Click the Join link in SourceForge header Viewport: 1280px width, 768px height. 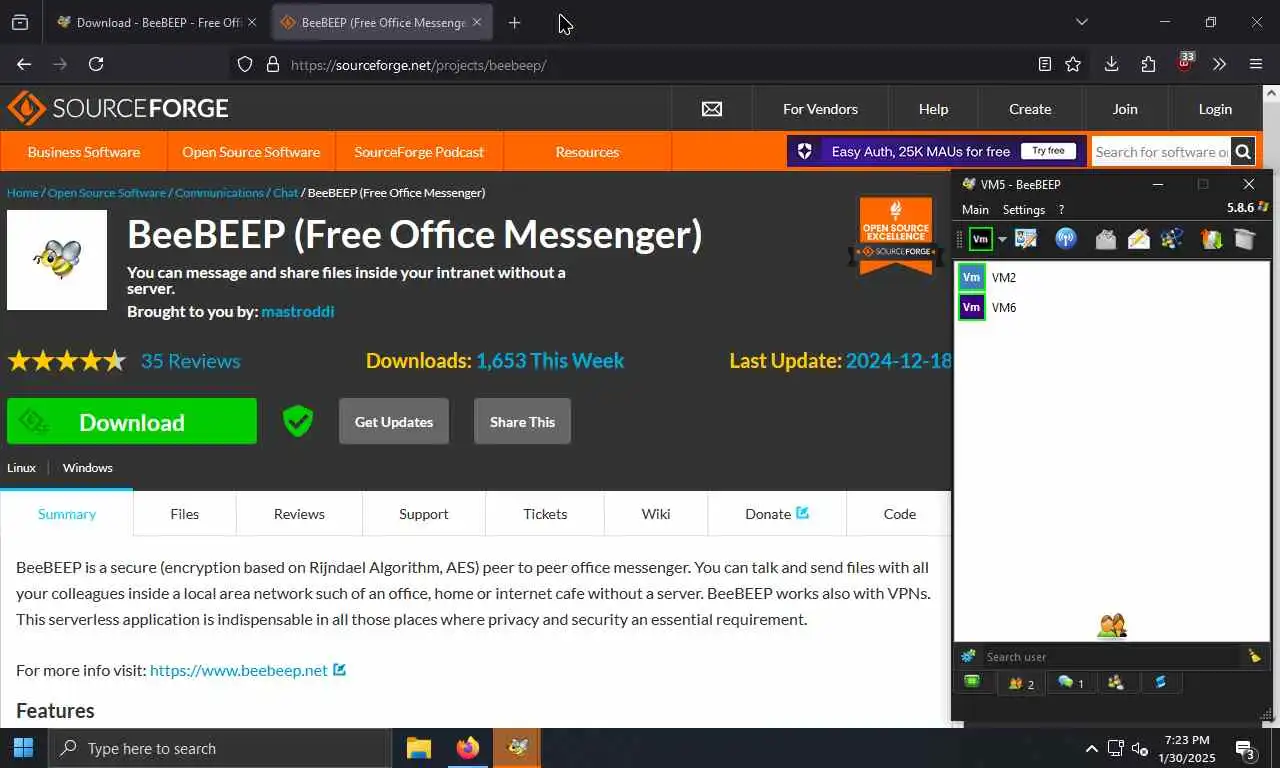point(1125,109)
